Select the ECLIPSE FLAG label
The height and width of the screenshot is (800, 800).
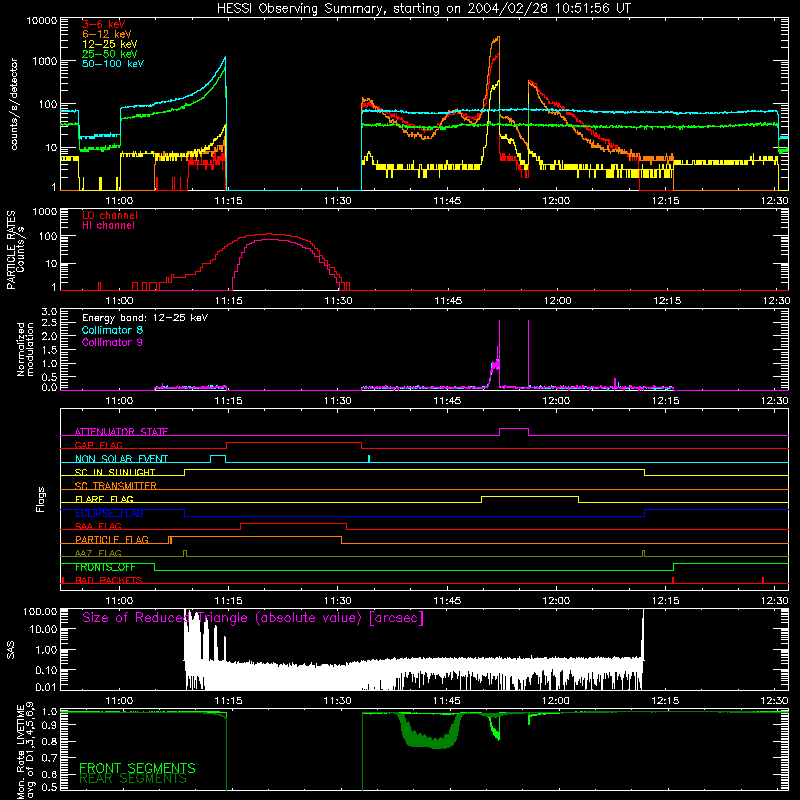pyautogui.click(x=109, y=513)
